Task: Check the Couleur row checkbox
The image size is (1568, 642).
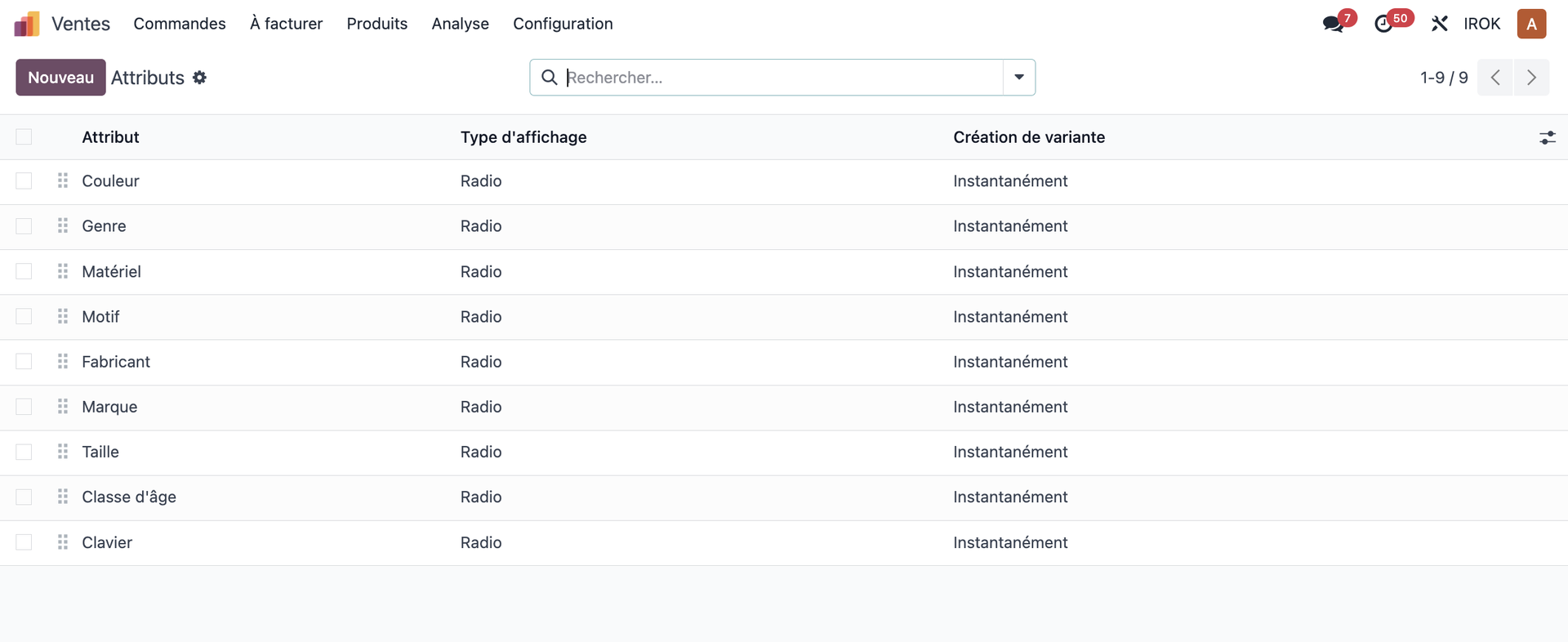Action: coord(24,181)
